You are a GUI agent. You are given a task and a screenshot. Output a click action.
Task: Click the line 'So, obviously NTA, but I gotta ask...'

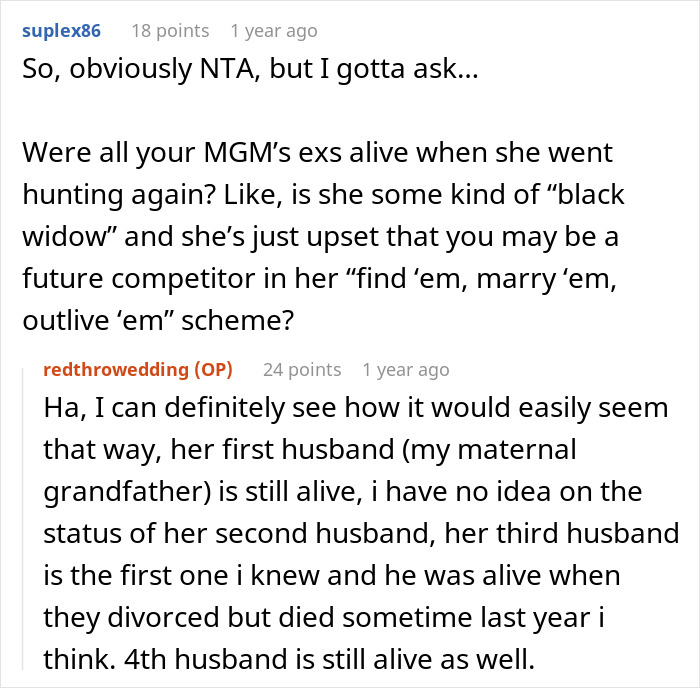point(250,69)
